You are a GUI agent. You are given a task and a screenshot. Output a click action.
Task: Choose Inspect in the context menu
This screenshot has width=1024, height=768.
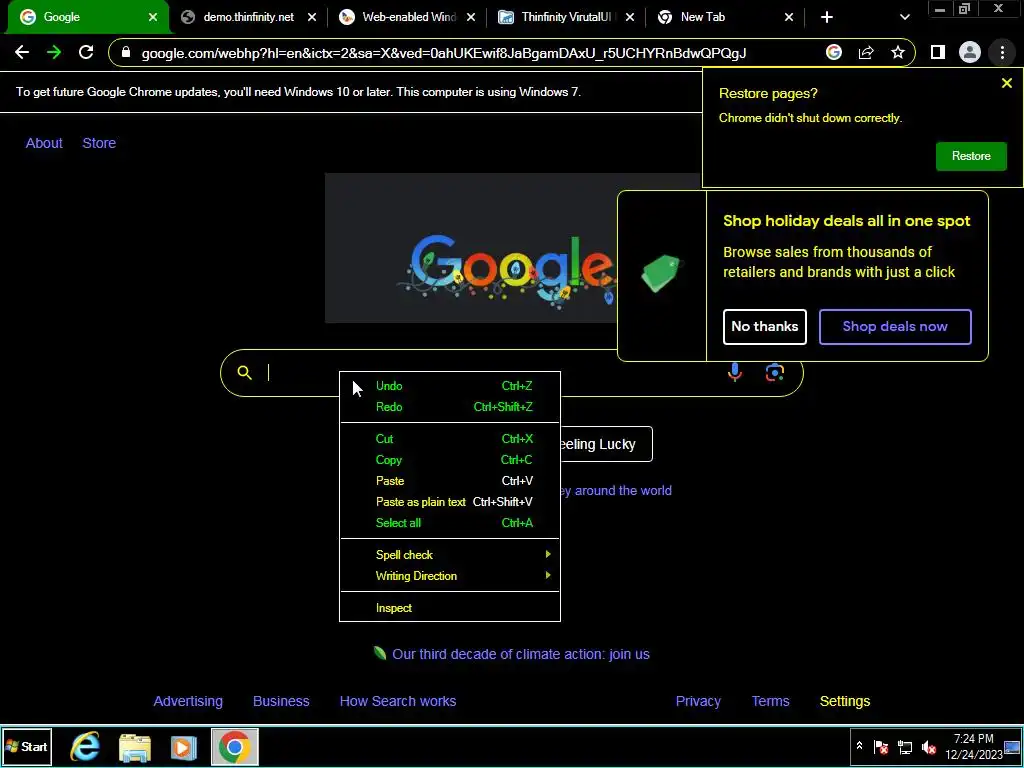(x=450, y=608)
